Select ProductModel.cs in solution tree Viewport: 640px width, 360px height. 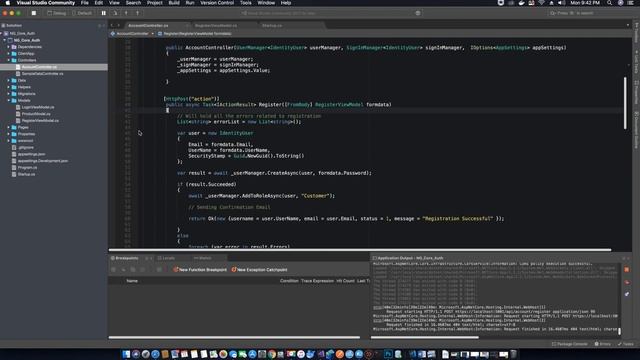(x=36, y=114)
